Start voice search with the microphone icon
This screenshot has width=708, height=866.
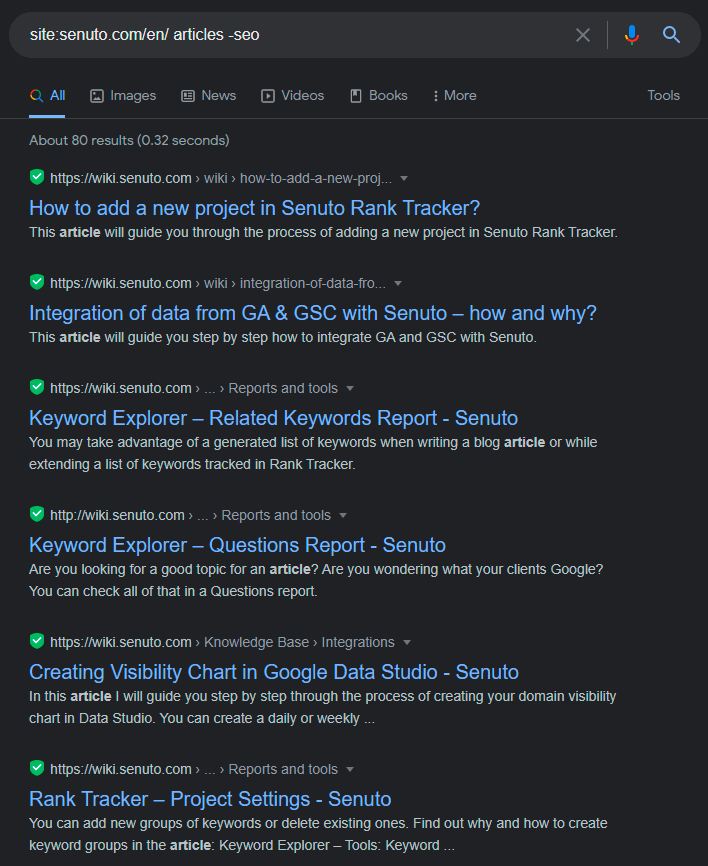[x=632, y=35]
